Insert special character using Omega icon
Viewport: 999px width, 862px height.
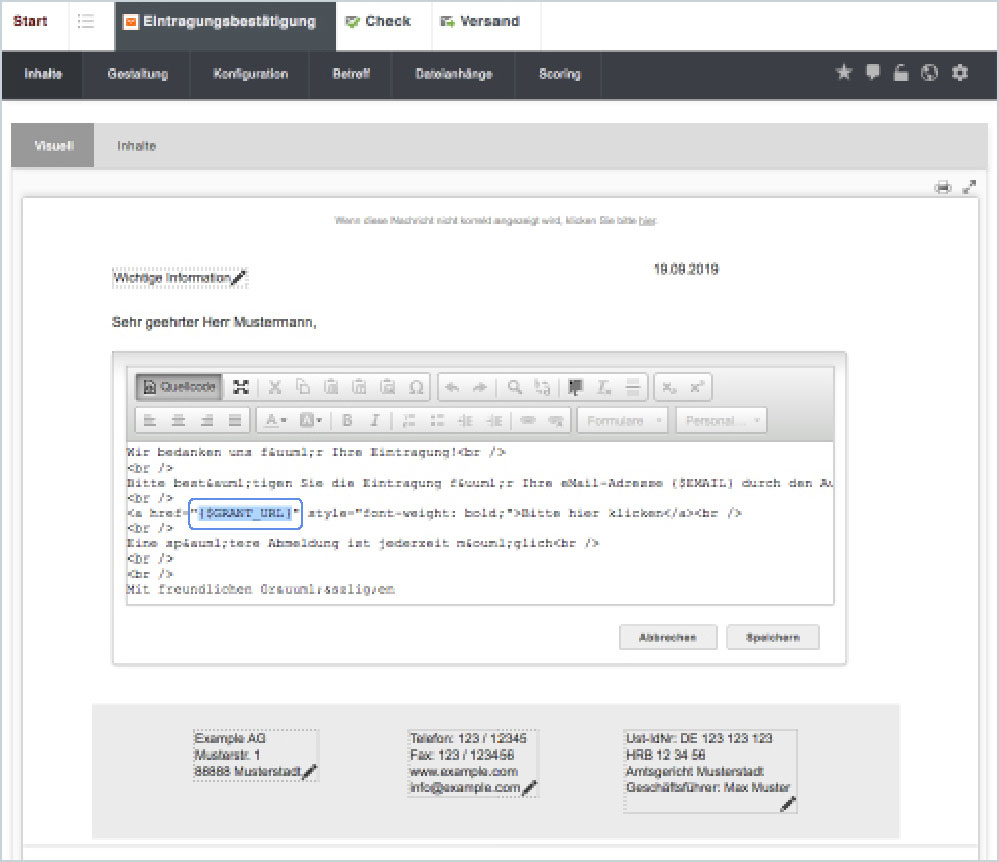click(x=417, y=387)
